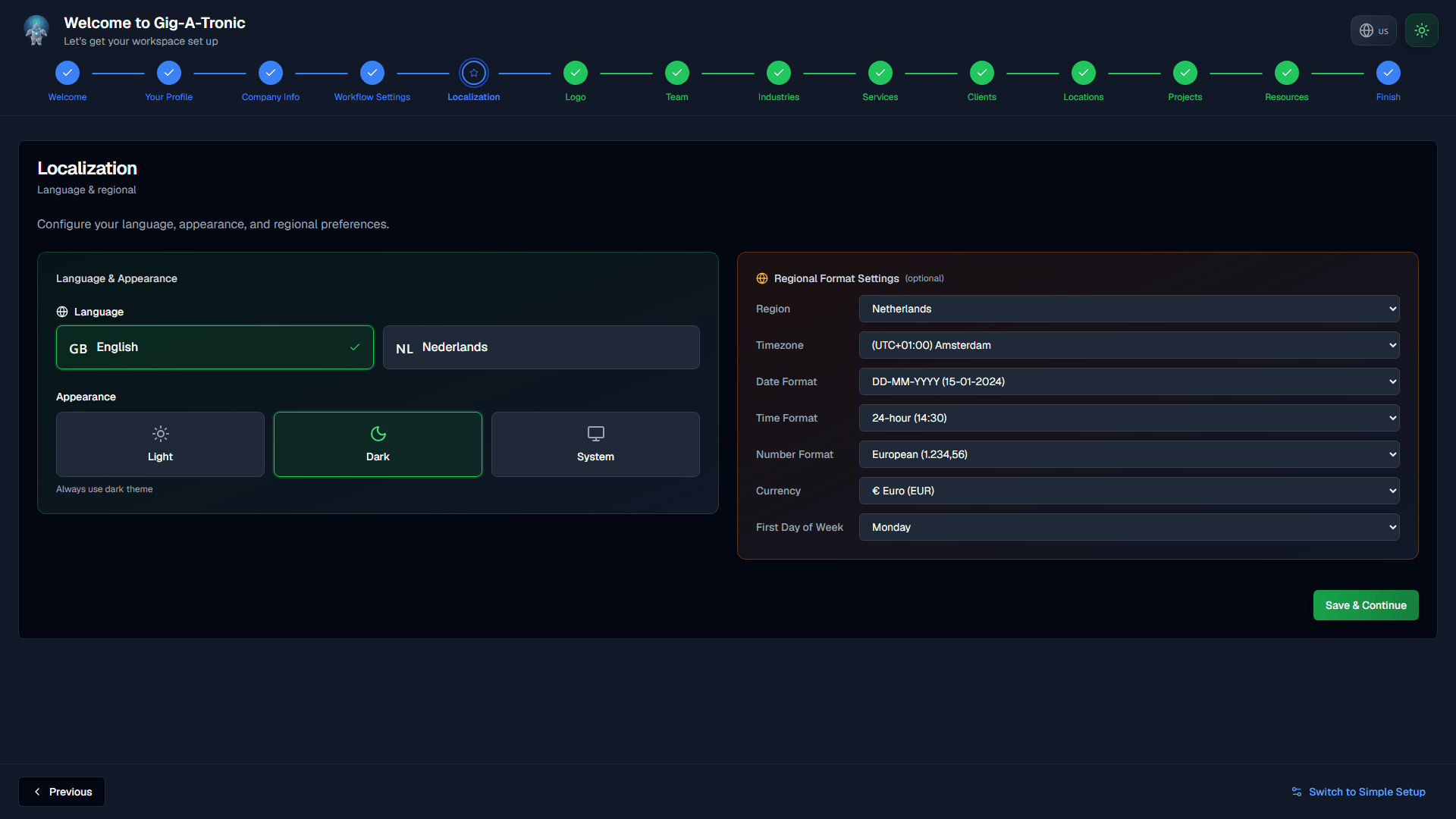
Task: Go to the Industries step label
Action: point(779,97)
